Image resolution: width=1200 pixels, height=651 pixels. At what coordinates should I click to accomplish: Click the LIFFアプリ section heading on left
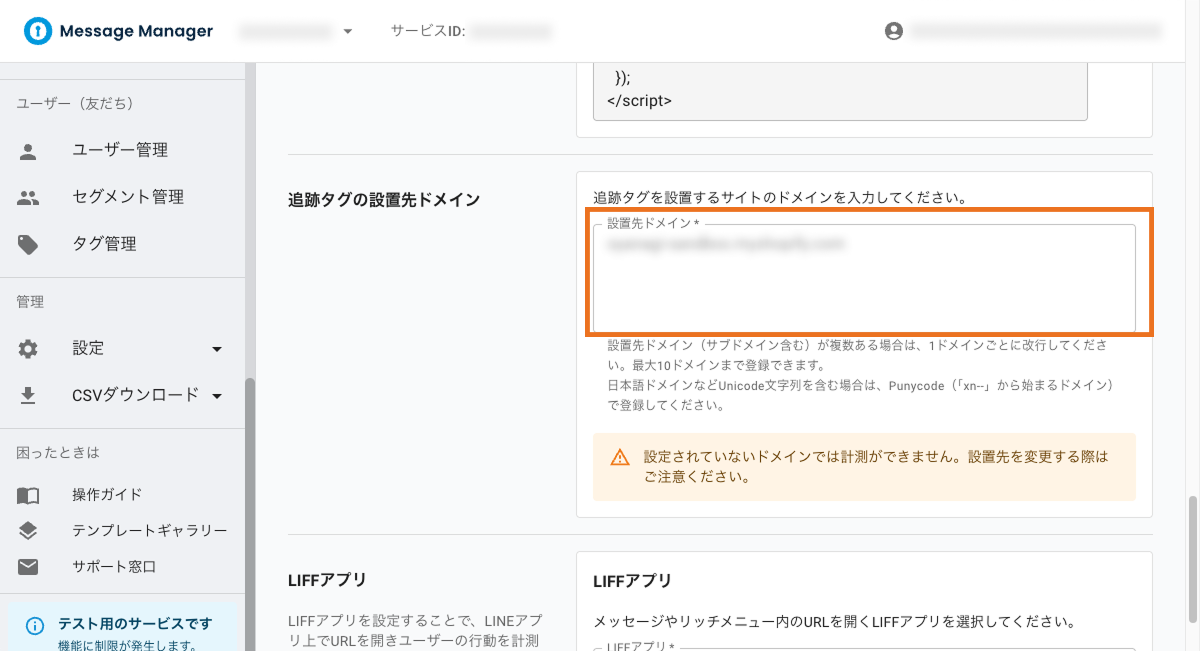click(328, 580)
